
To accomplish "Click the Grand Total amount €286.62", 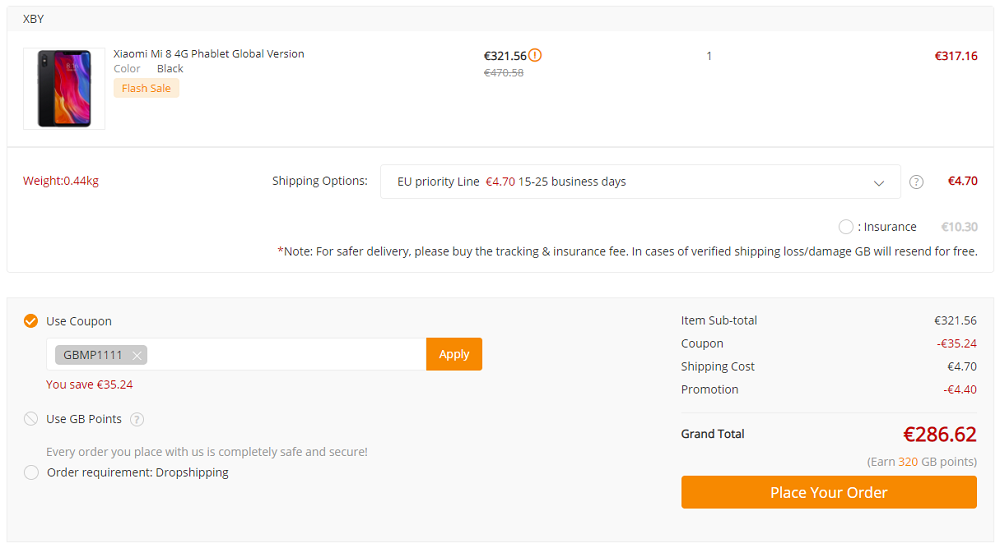I will (939, 434).
